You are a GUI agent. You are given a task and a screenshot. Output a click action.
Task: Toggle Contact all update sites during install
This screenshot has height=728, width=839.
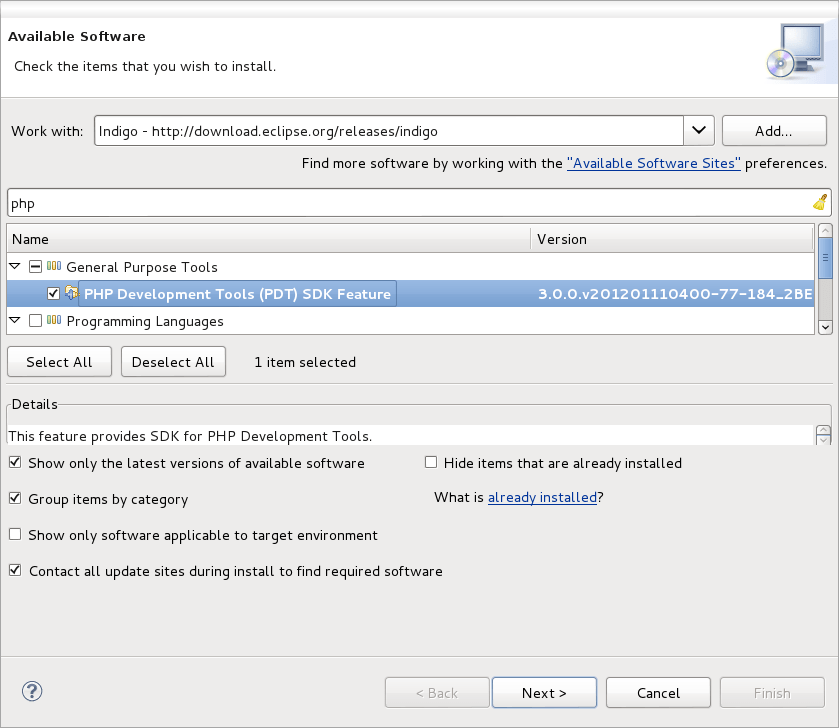click(x=15, y=570)
